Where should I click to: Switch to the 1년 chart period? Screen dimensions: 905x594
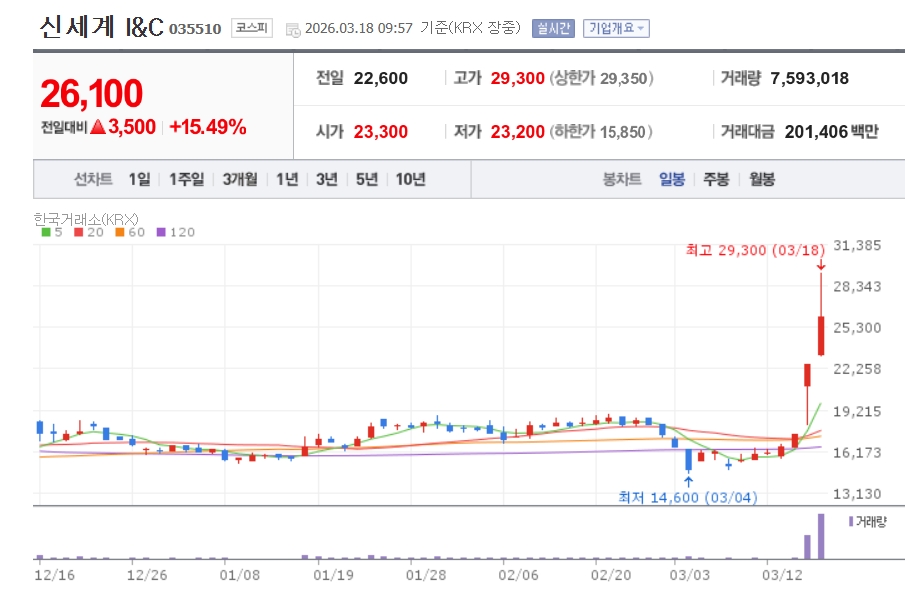(287, 180)
